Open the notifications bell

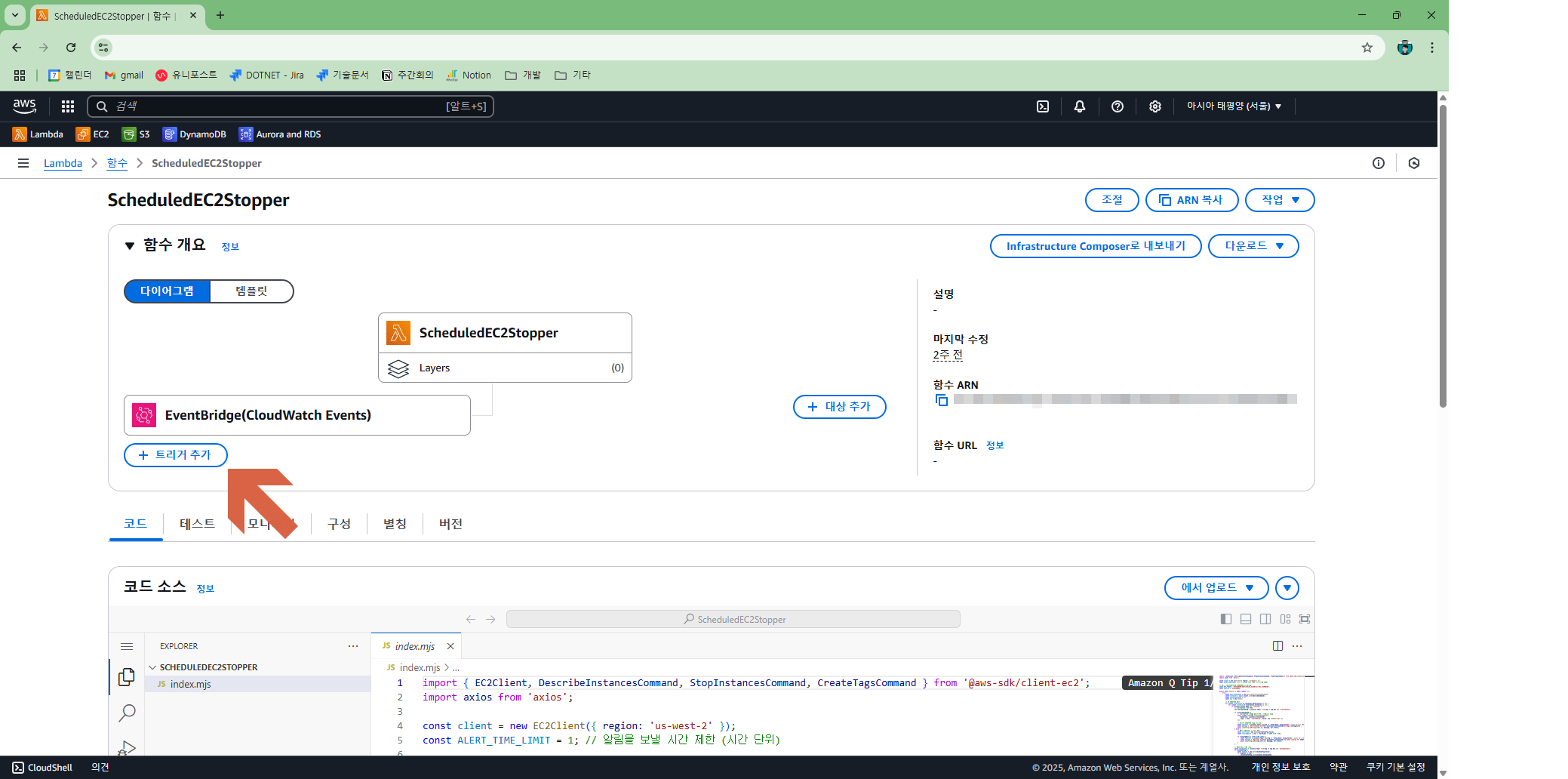click(x=1080, y=106)
